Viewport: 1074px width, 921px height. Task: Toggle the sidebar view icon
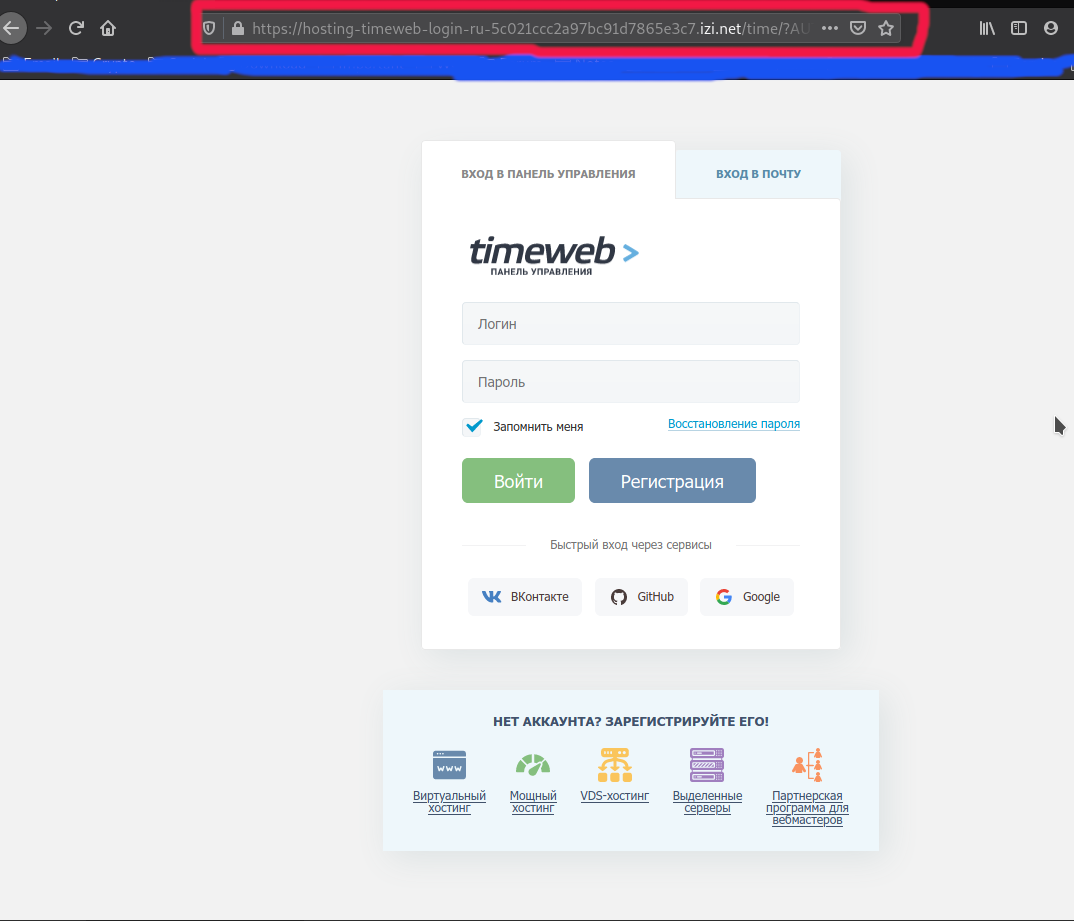tap(1019, 28)
